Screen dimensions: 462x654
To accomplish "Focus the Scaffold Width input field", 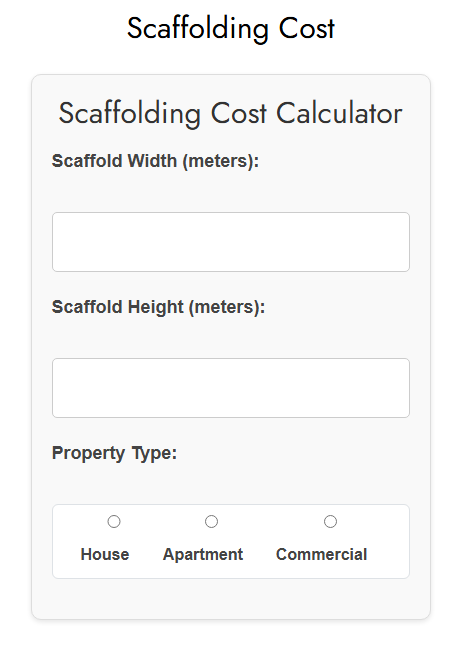I will [231, 242].
